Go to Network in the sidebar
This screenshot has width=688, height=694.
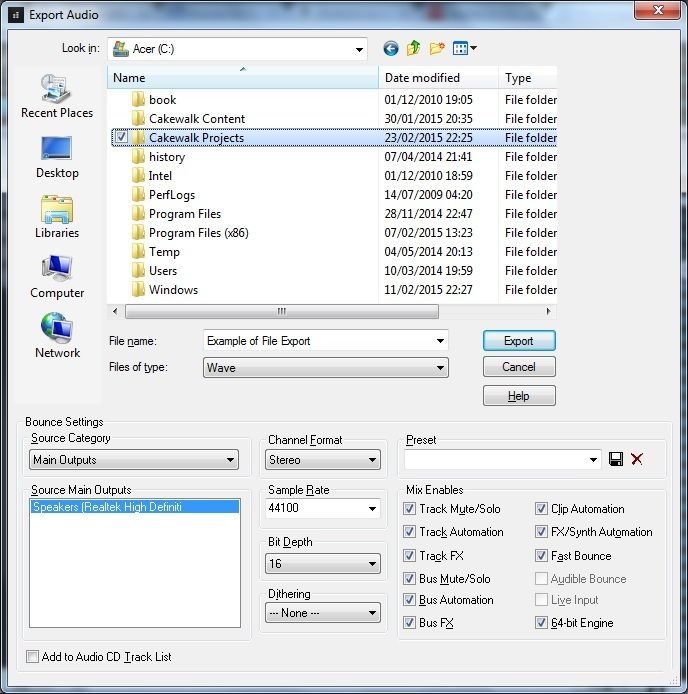coord(57,335)
